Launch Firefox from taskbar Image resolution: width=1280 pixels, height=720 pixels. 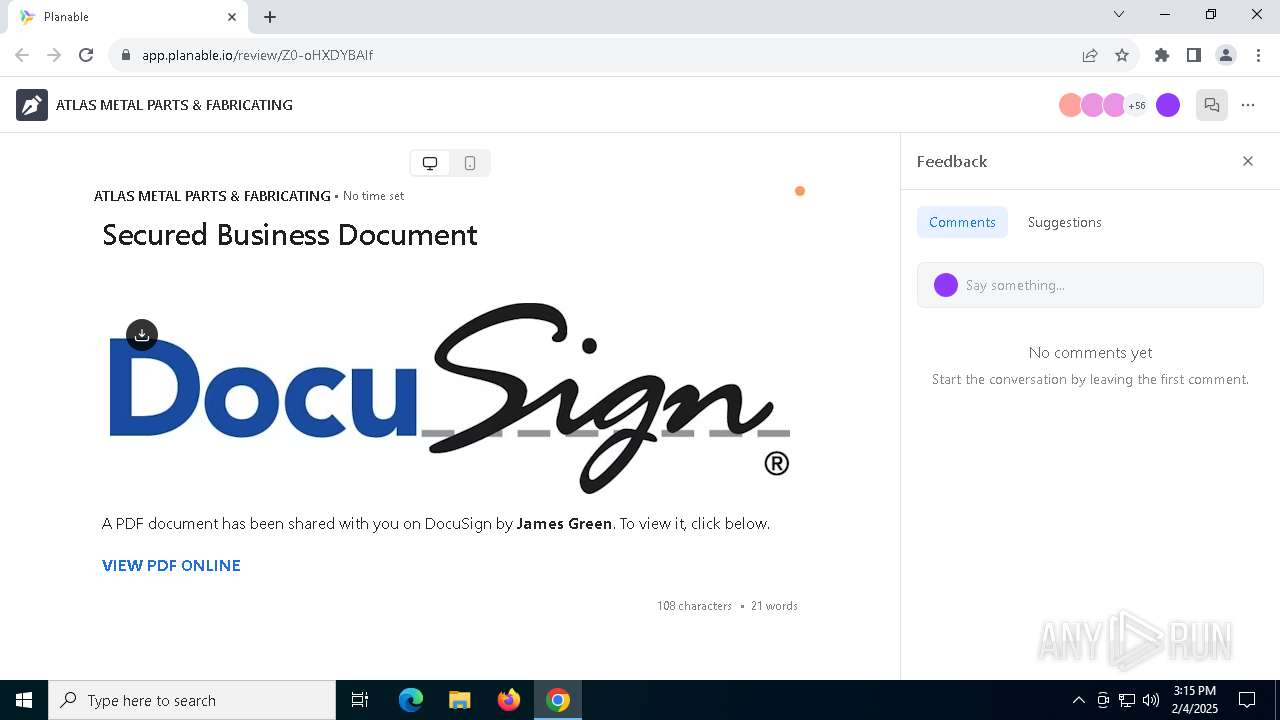coord(509,700)
